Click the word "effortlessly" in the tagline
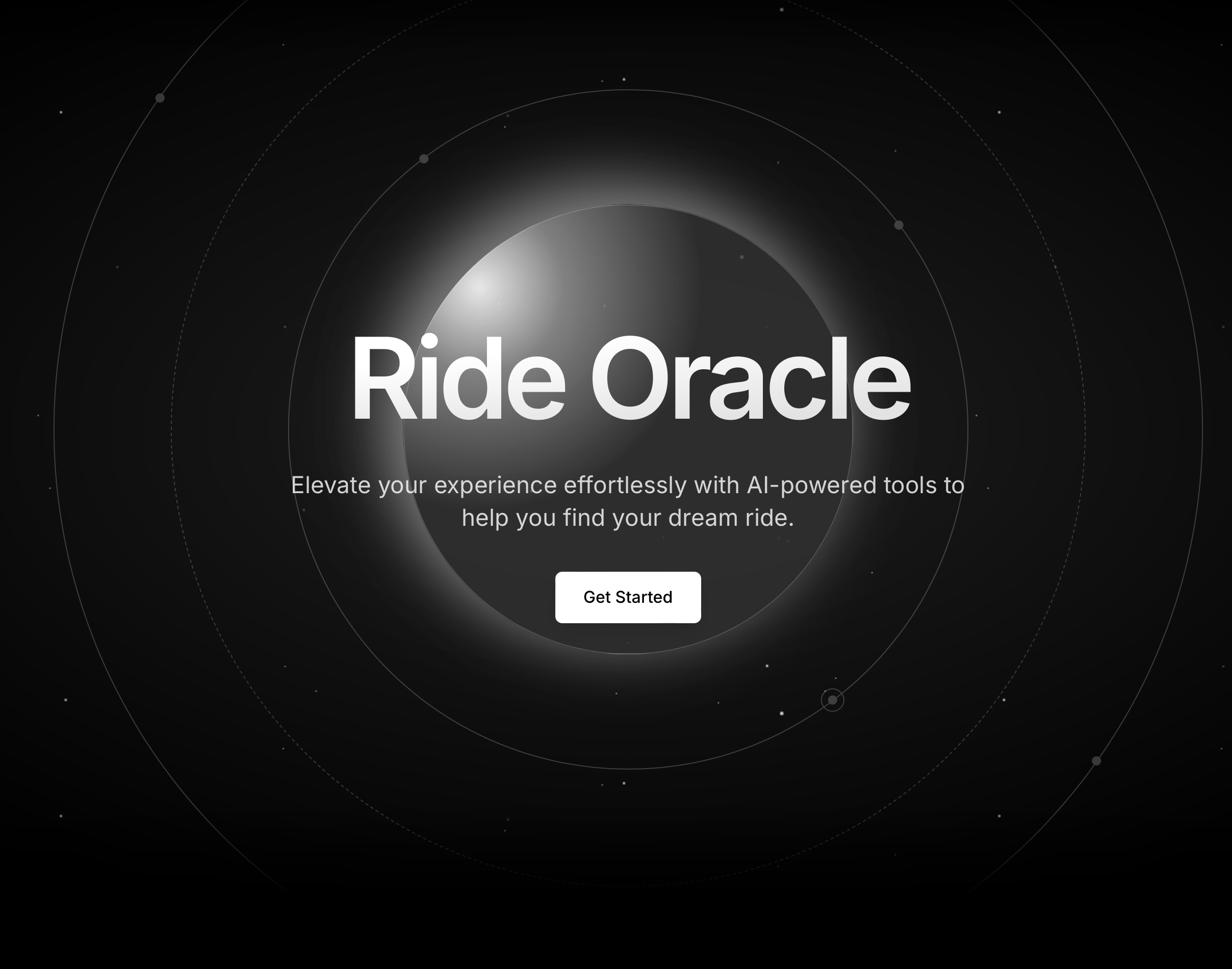The image size is (1232, 969). [x=625, y=486]
